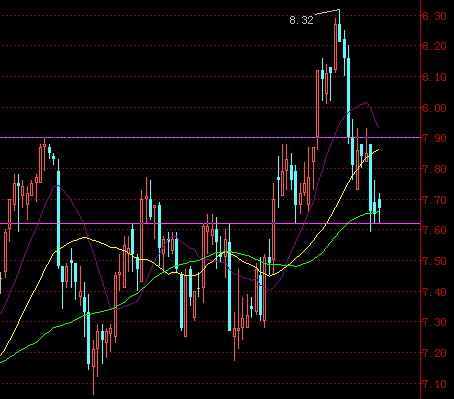Select the 8.20 price axis label

(x=435, y=46)
